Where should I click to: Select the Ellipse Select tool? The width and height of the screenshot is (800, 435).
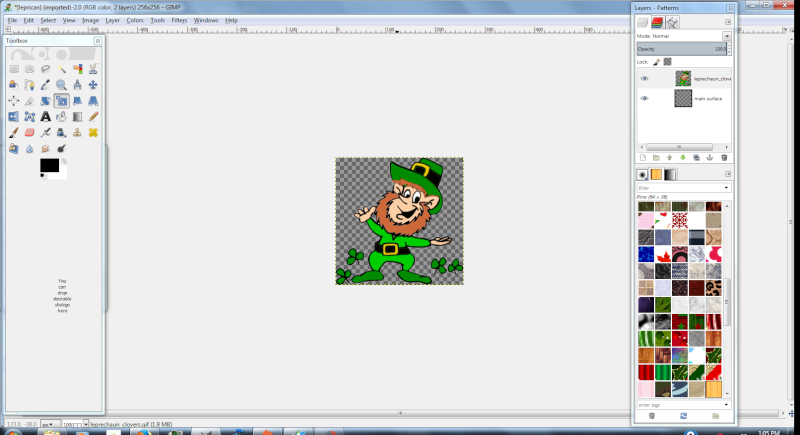30,69
